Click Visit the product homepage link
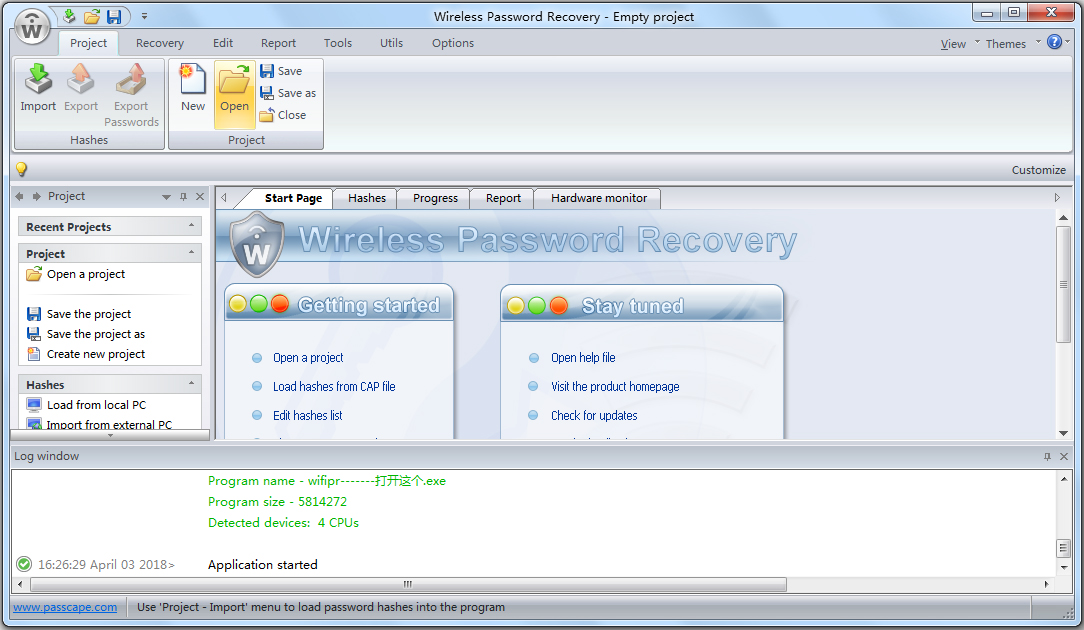The image size is (1084, 630). click(x=615, y=387)
